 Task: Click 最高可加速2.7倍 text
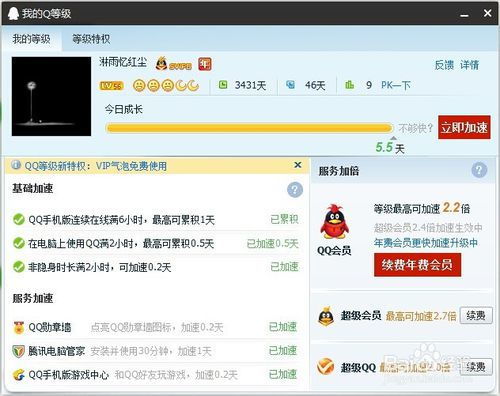click(421, 316)
